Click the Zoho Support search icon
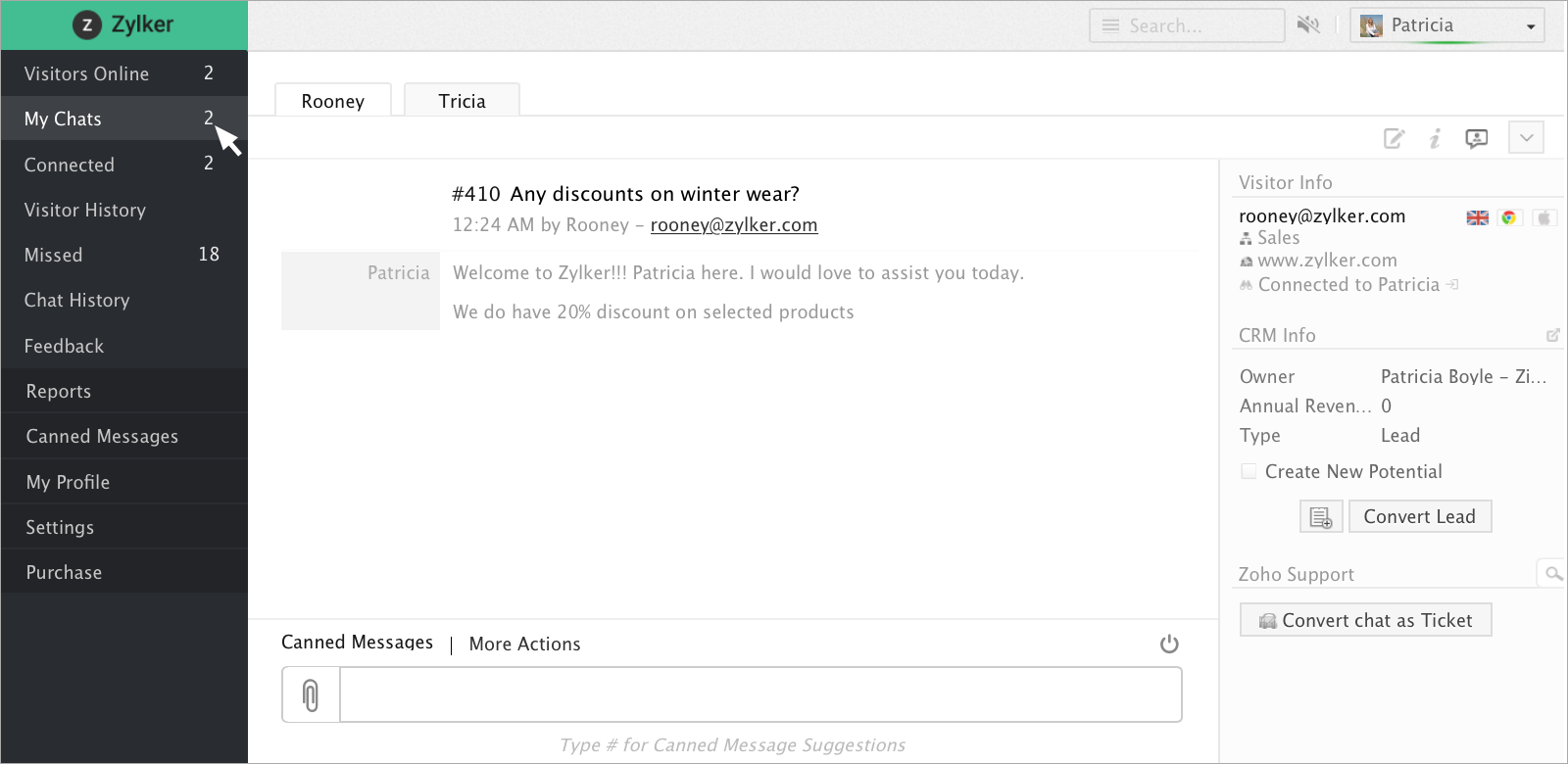Image resolution: width=1568 pixels, height=764 pixels. 1552,574
